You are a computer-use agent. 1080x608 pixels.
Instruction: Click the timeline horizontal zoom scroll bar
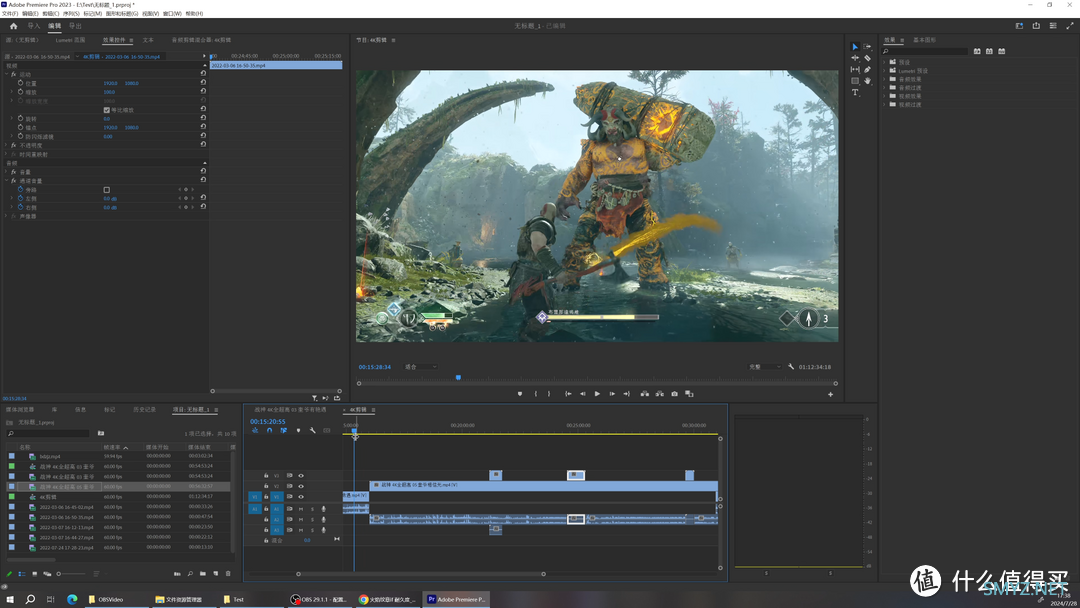coord(421,574)
